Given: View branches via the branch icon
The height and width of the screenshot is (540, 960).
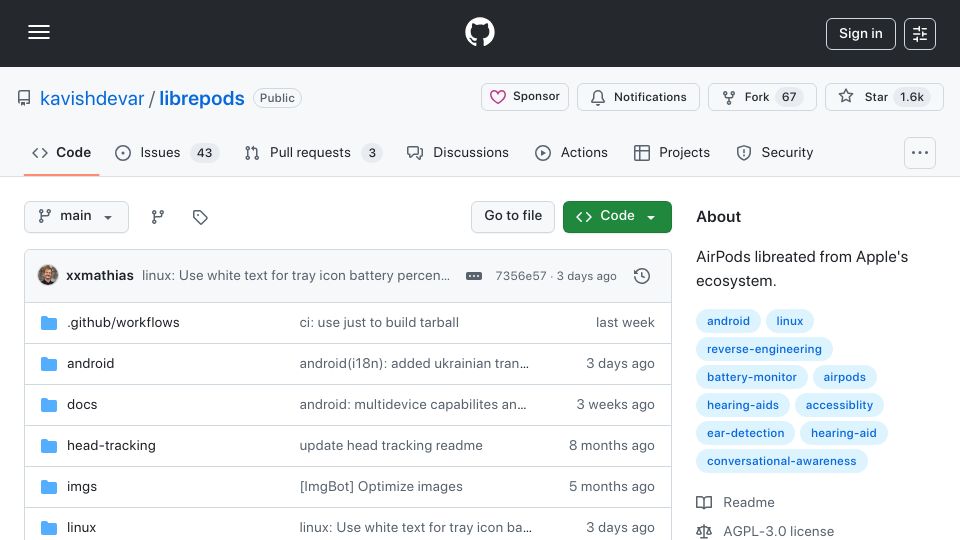Looking at the screenshot, I should point(158,217).
